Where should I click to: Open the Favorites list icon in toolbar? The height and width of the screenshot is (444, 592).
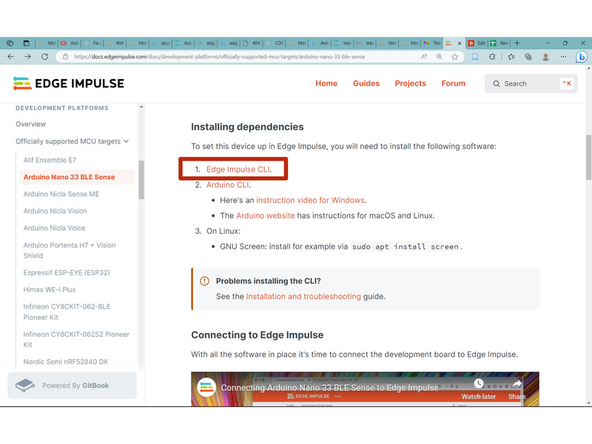coord(511,57)
